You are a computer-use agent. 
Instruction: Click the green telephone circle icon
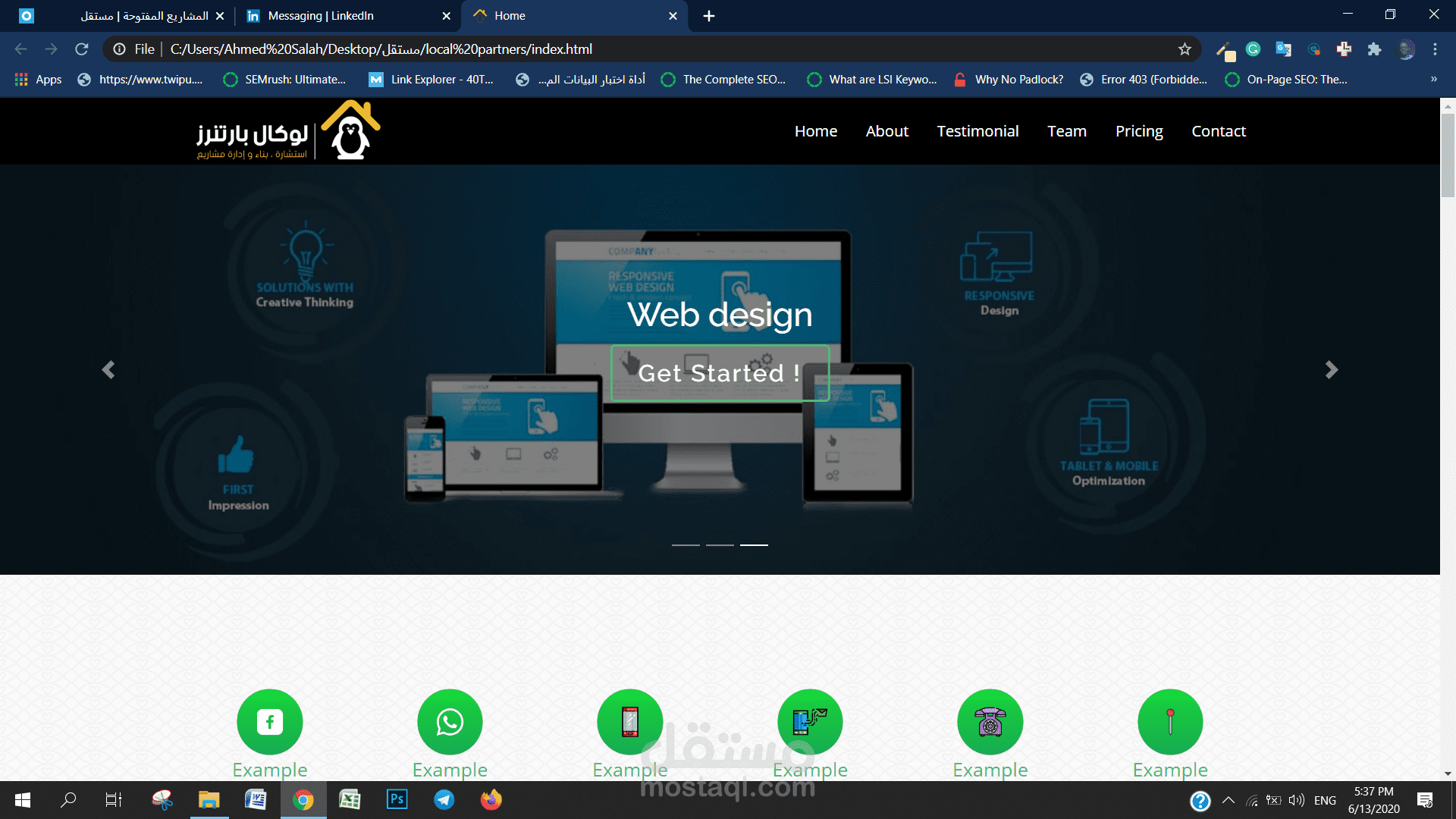[990, 721]
